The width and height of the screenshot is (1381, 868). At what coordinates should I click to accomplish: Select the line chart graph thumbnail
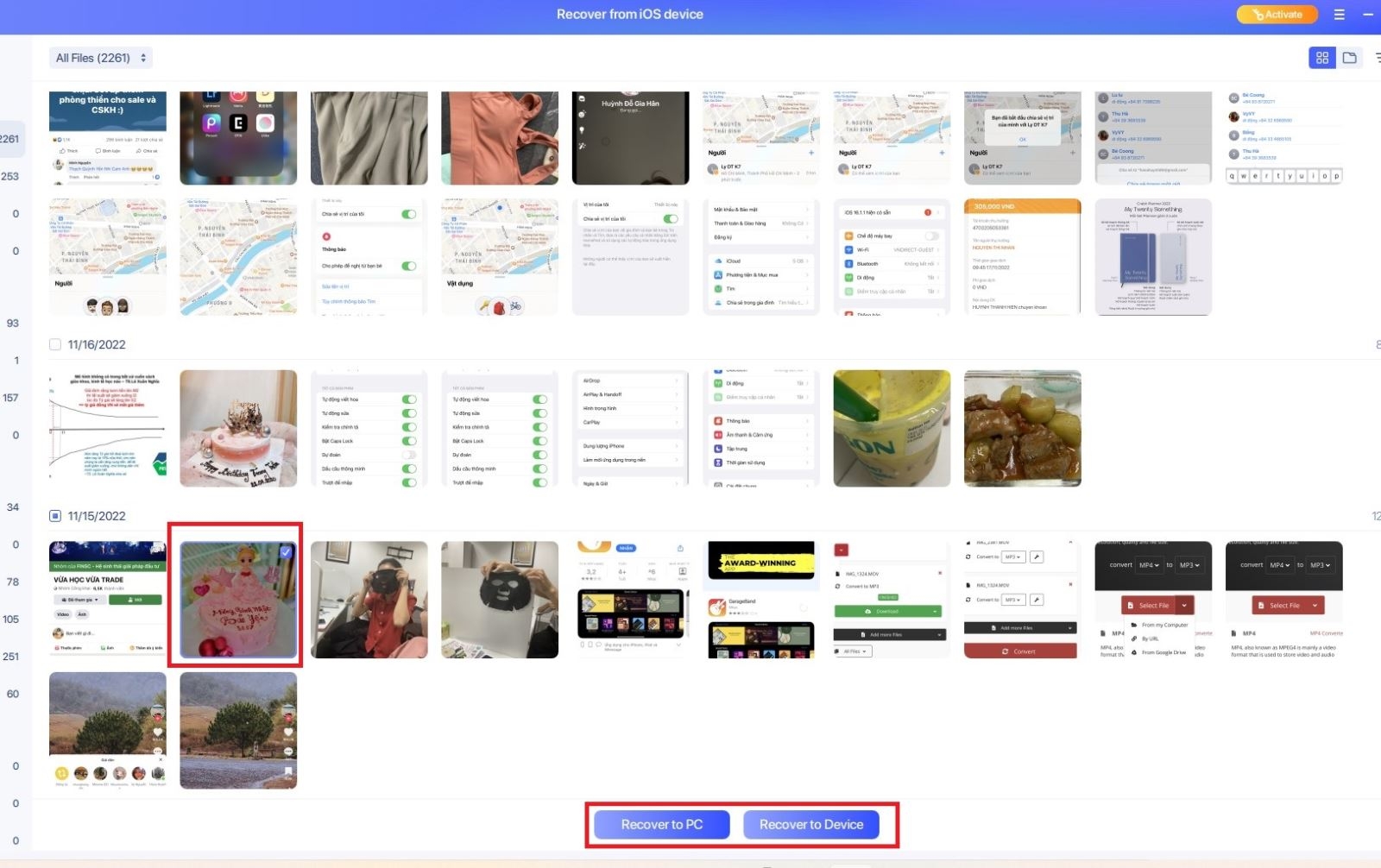point(108,429)
